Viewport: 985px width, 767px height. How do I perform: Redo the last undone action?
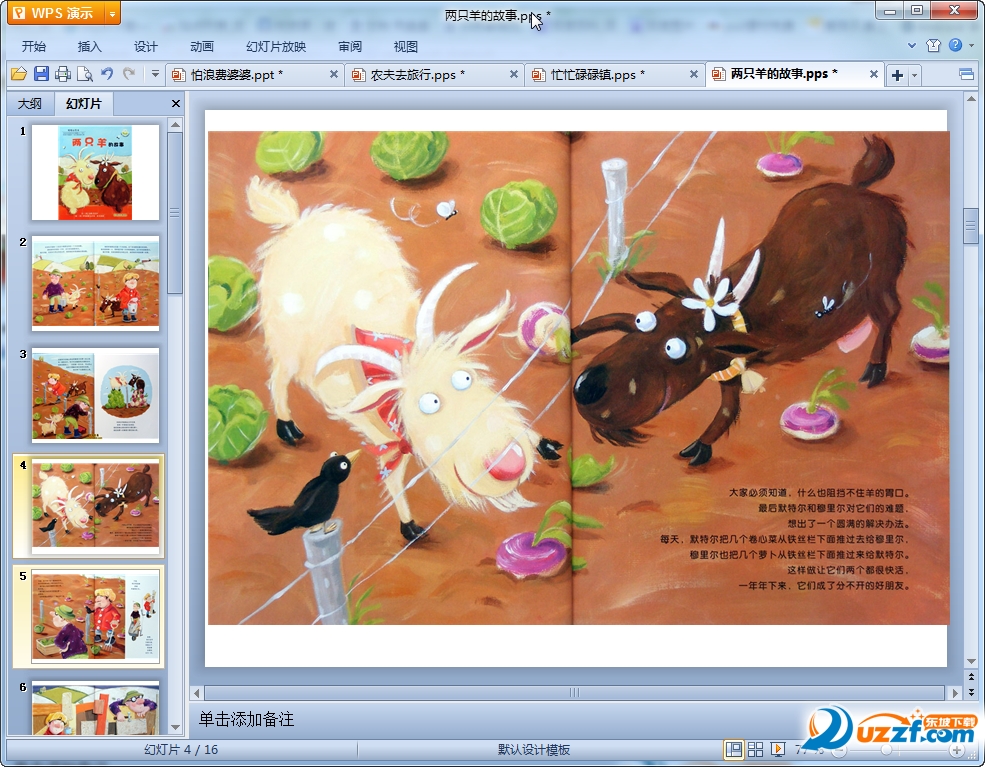pyautogui.click(x=129, y=74)
